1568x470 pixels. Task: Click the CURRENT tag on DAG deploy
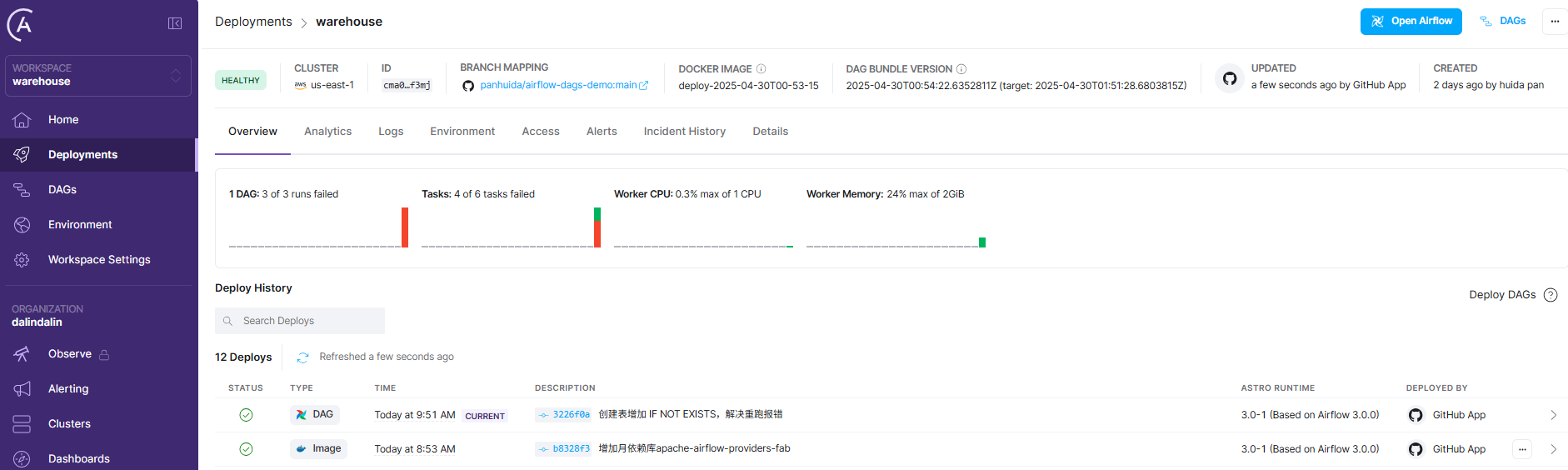tap(485, 416)
